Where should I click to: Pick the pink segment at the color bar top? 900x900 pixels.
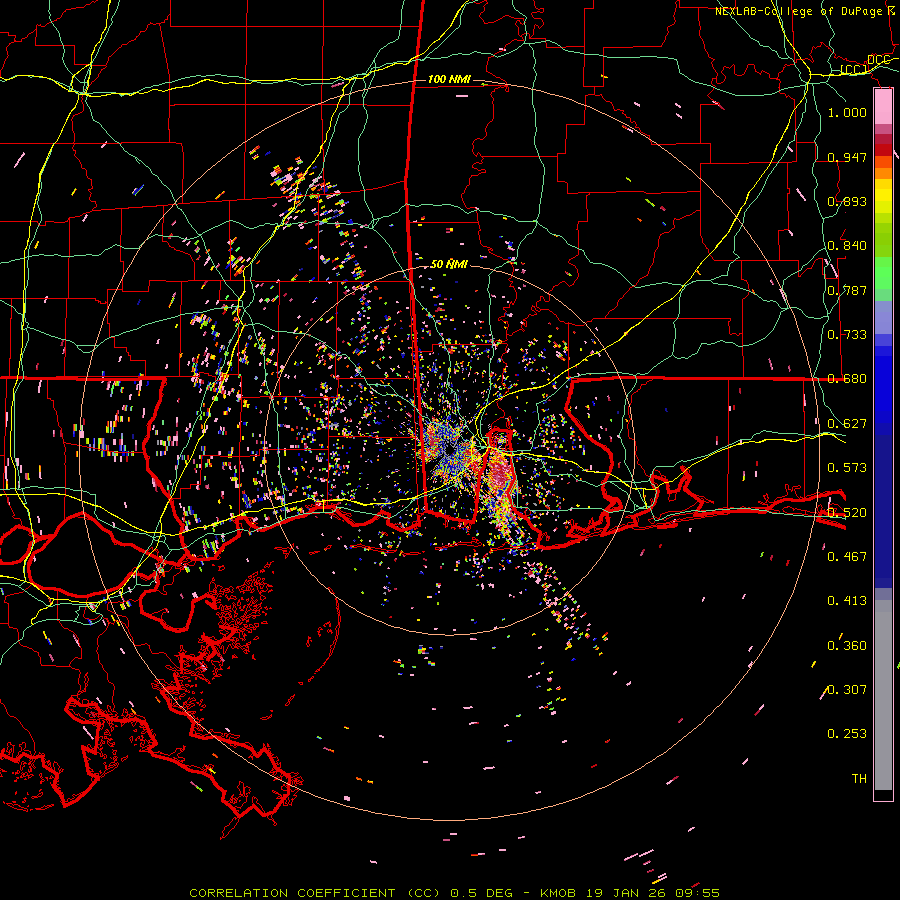tap(883, 107)
